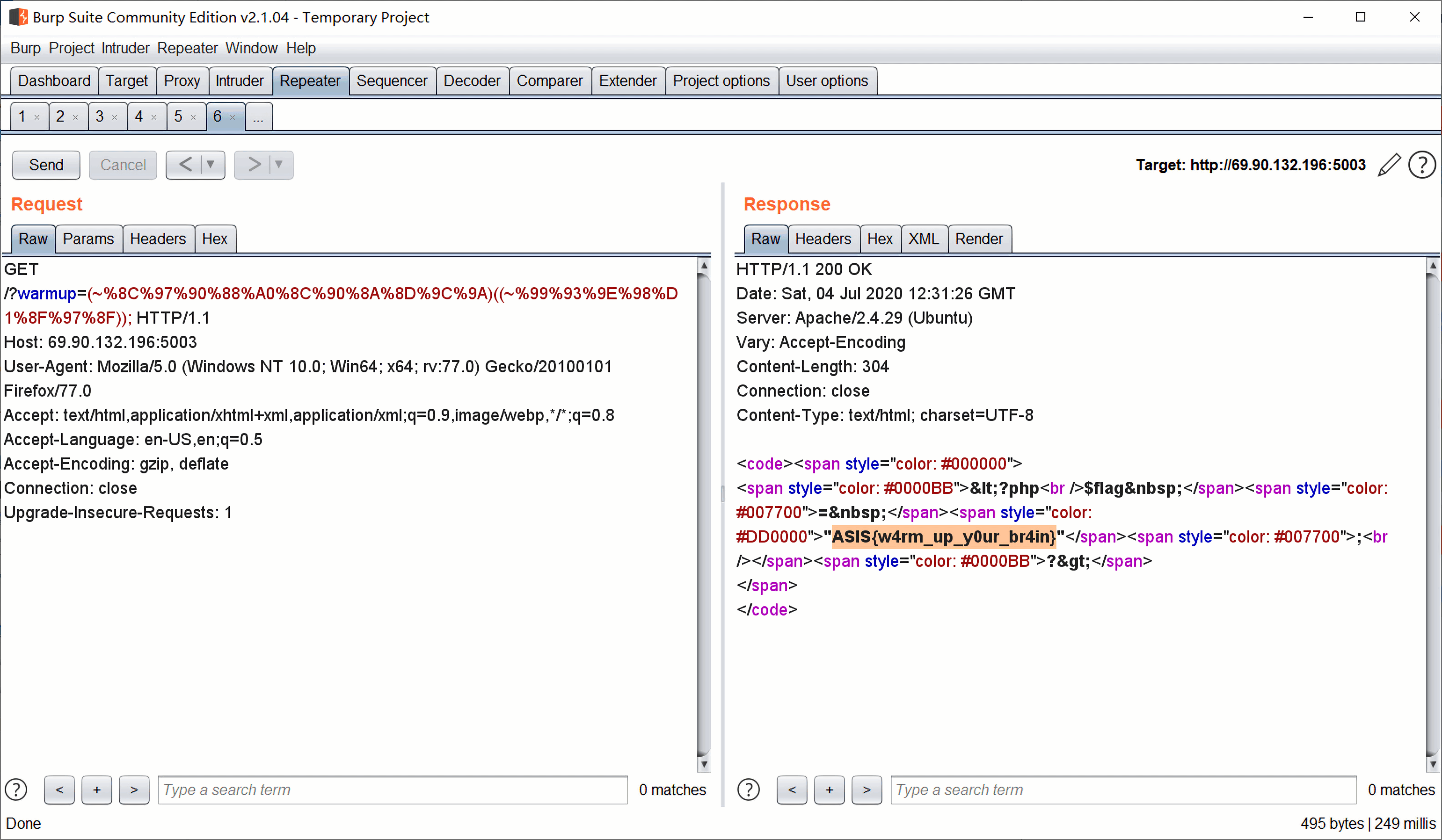Click the warmup parameter name in request
Image resolution: width=1442 pixels, height=840 pixels.
click(x=47, y=294)
